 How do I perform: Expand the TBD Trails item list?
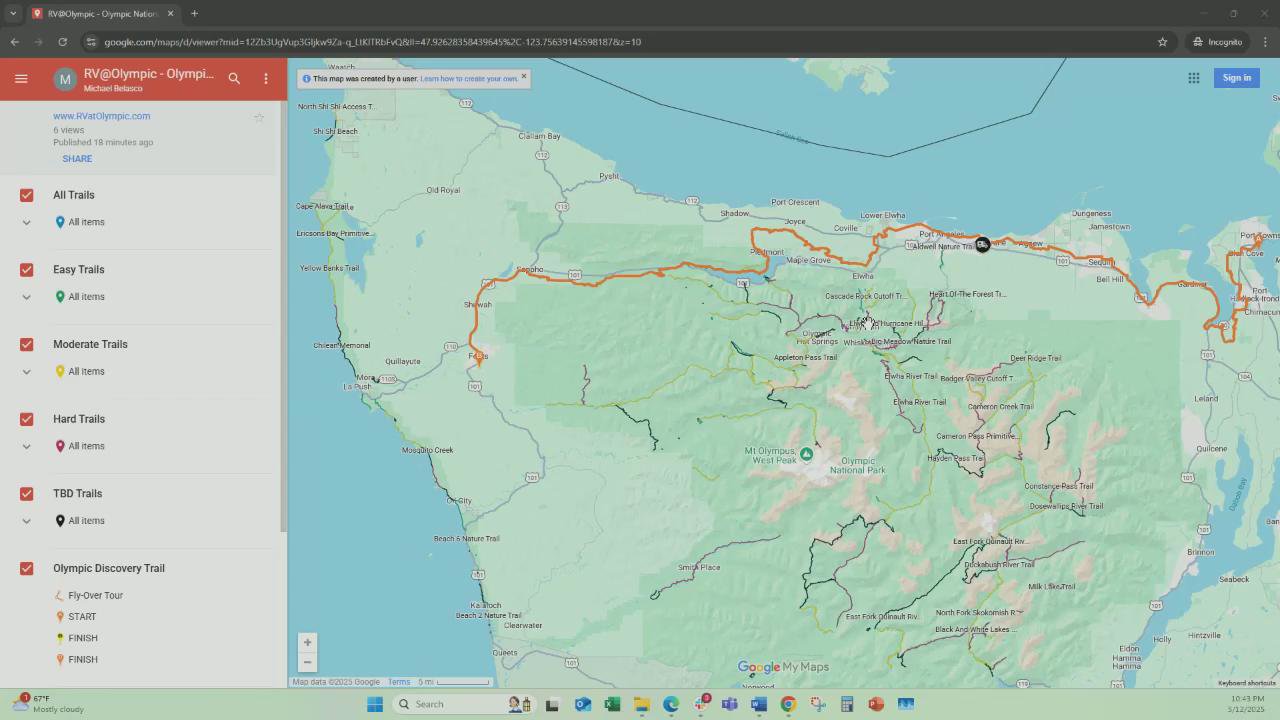[27, 521]
